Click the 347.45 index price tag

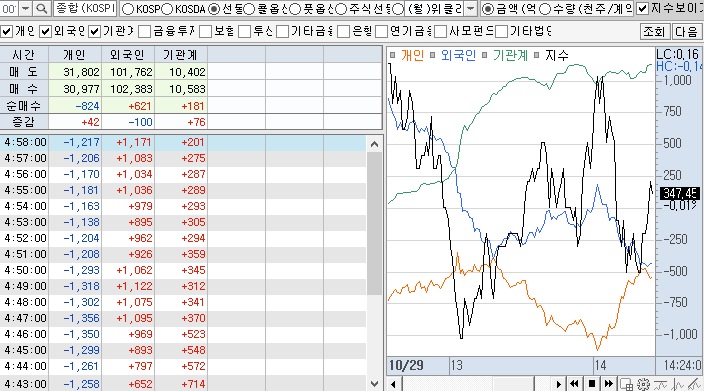coord(680,193)
